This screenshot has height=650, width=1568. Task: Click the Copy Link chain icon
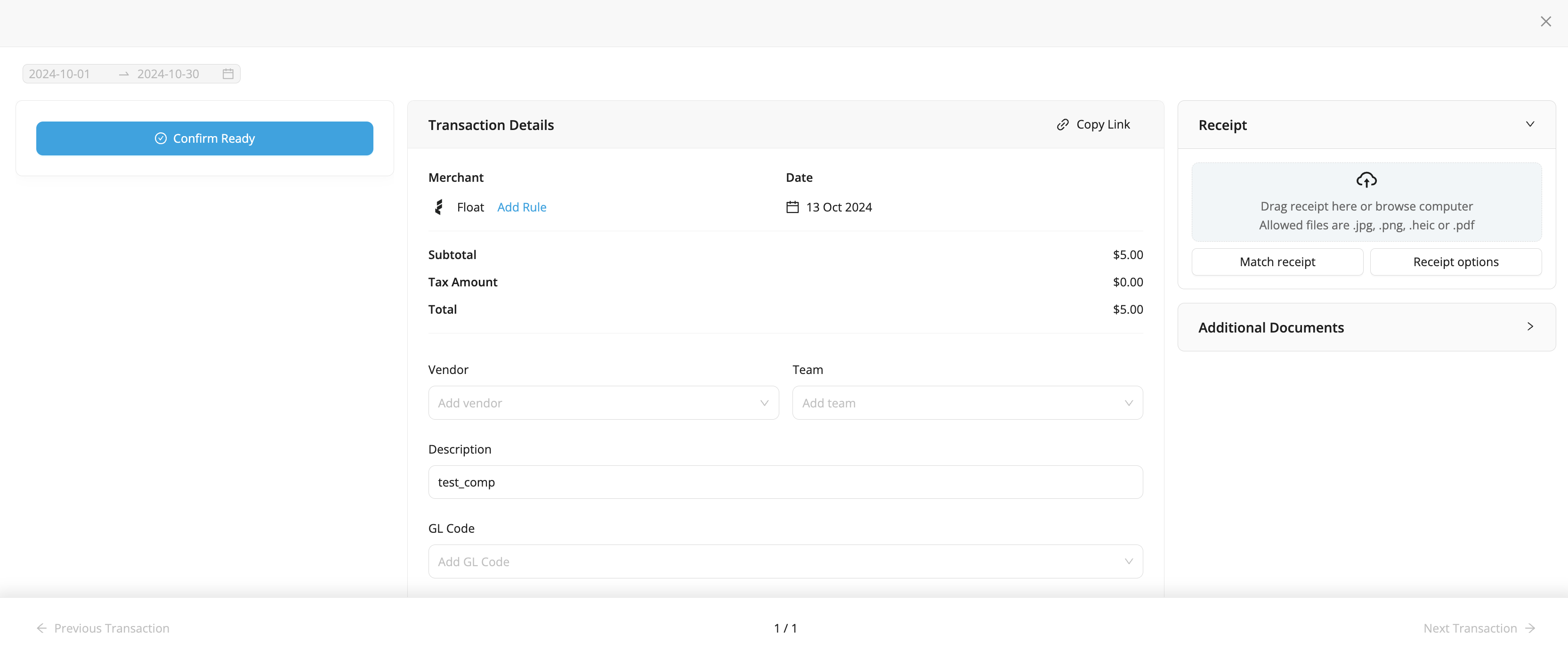[1062, 125]
